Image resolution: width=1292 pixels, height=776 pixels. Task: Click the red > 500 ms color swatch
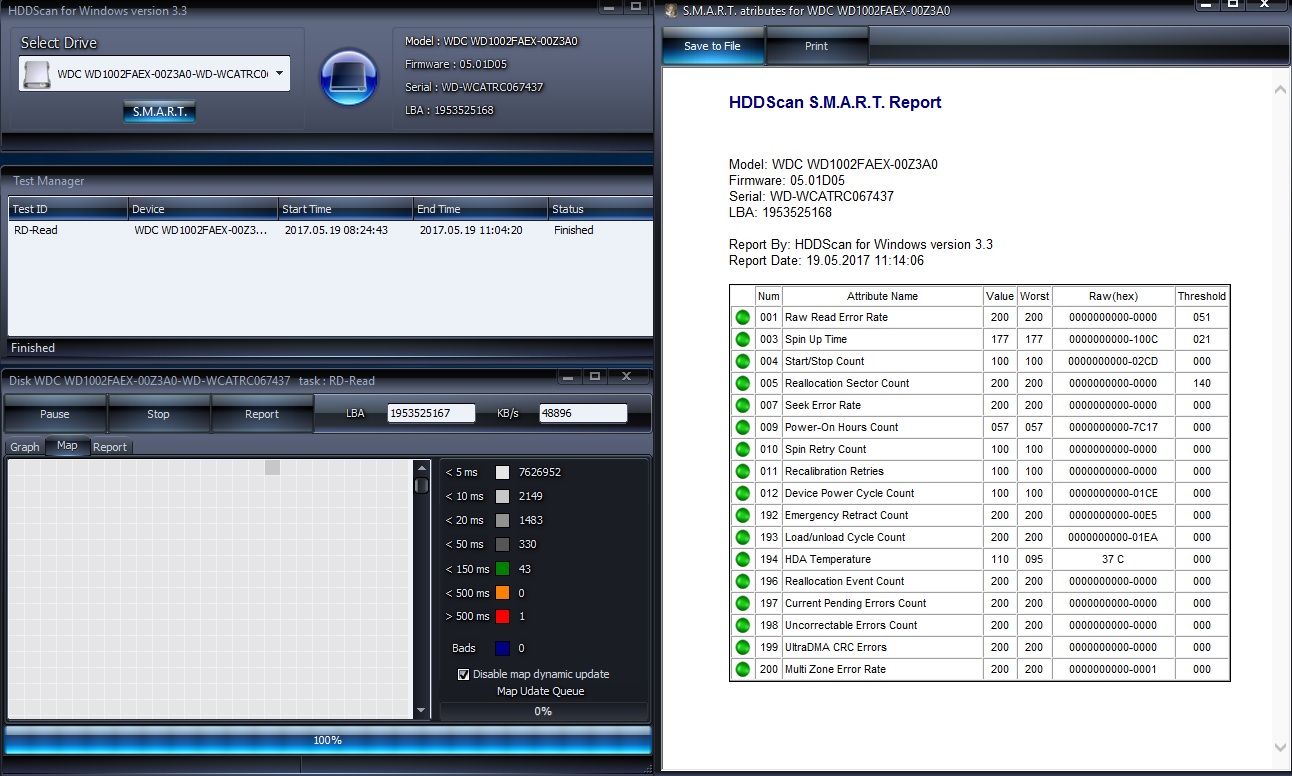click(502, 616)
